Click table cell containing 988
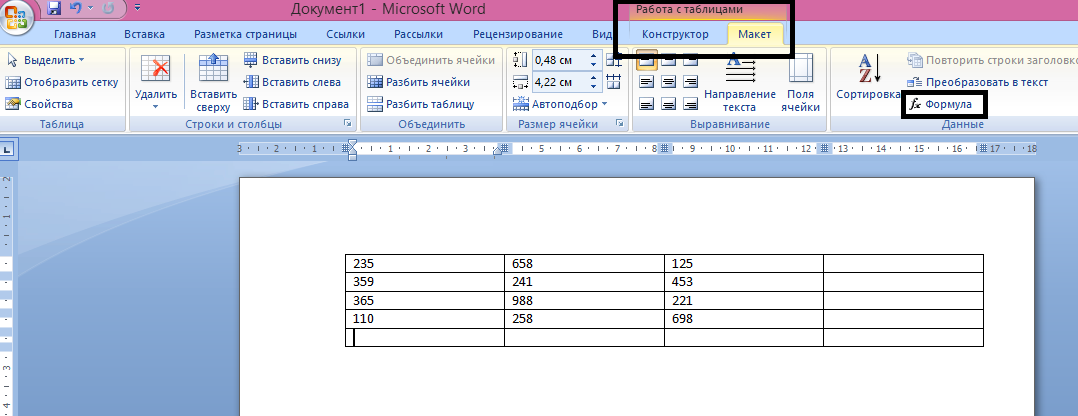The height and width of the screenshot is (416, 1078). [x=584, y=300]
